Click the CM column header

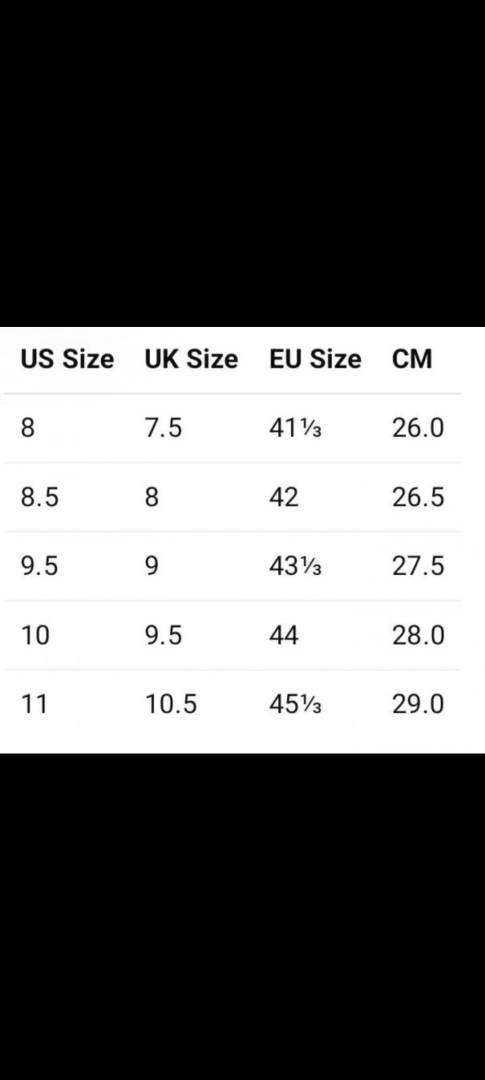tap(412, 359)
